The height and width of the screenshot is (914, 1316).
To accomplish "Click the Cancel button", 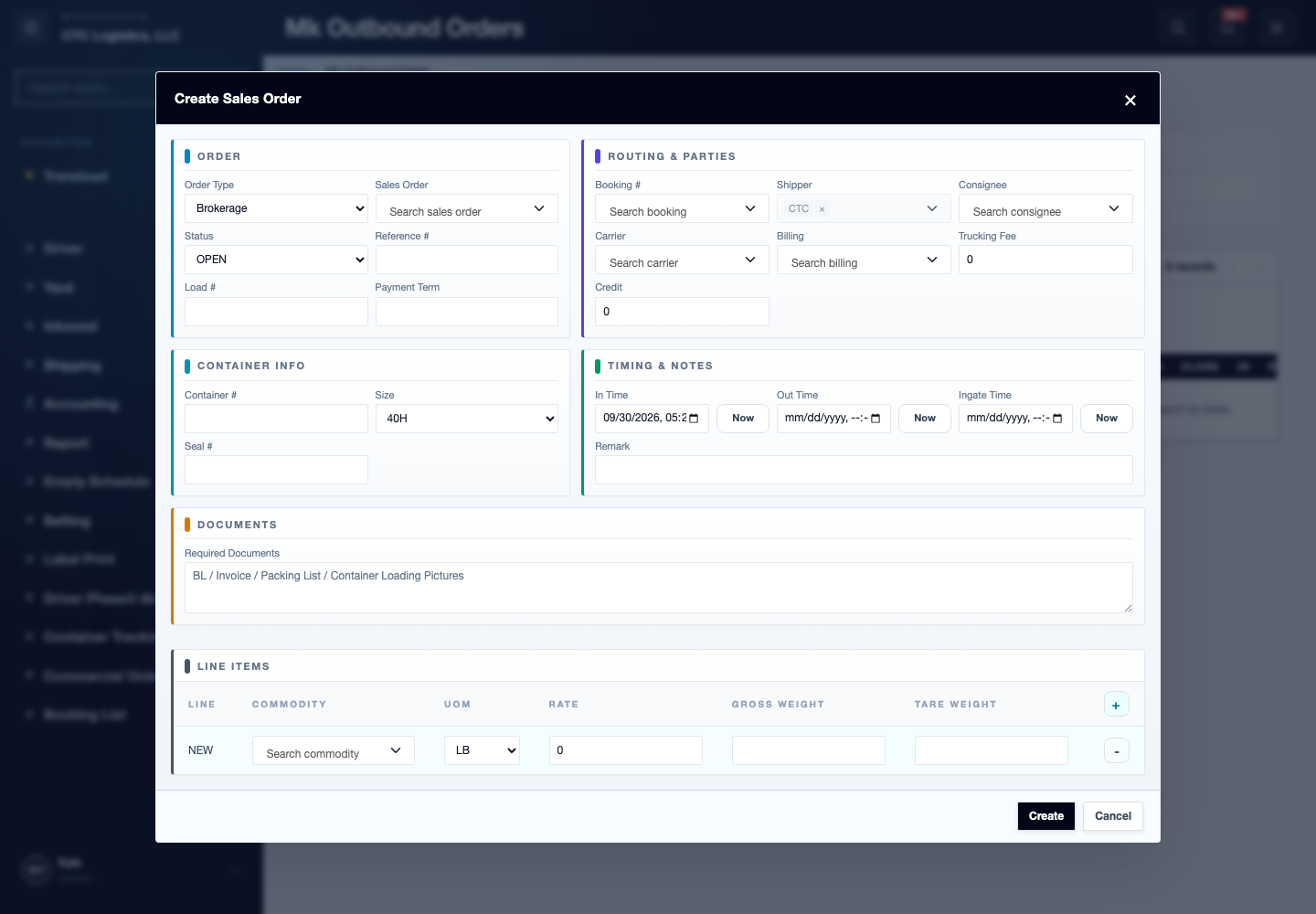I will (1113, 816).
